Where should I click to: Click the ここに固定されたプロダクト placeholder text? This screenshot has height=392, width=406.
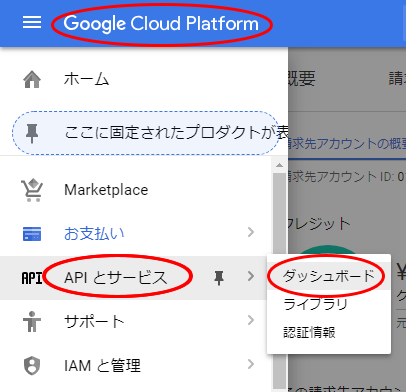176,132
